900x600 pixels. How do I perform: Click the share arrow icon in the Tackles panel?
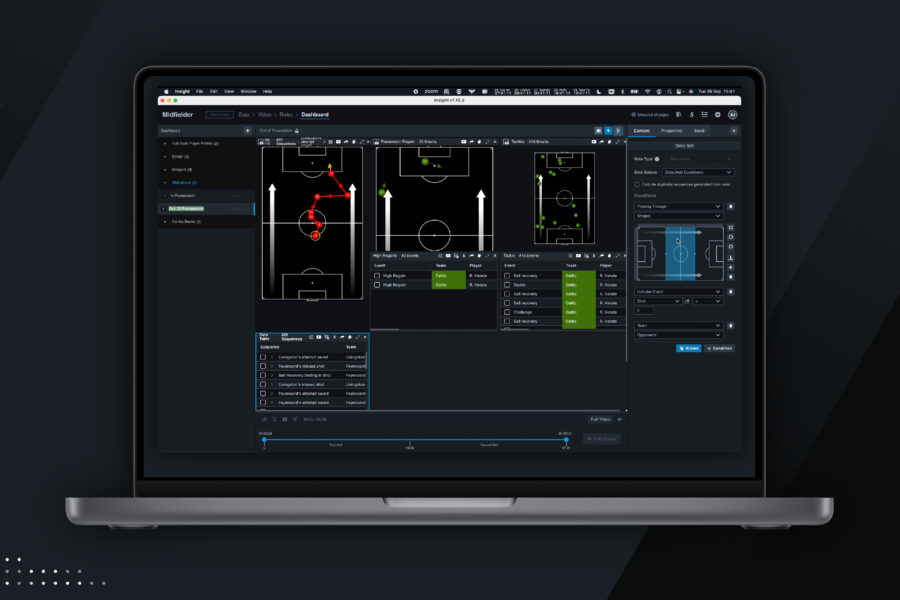tap(602, 255)
